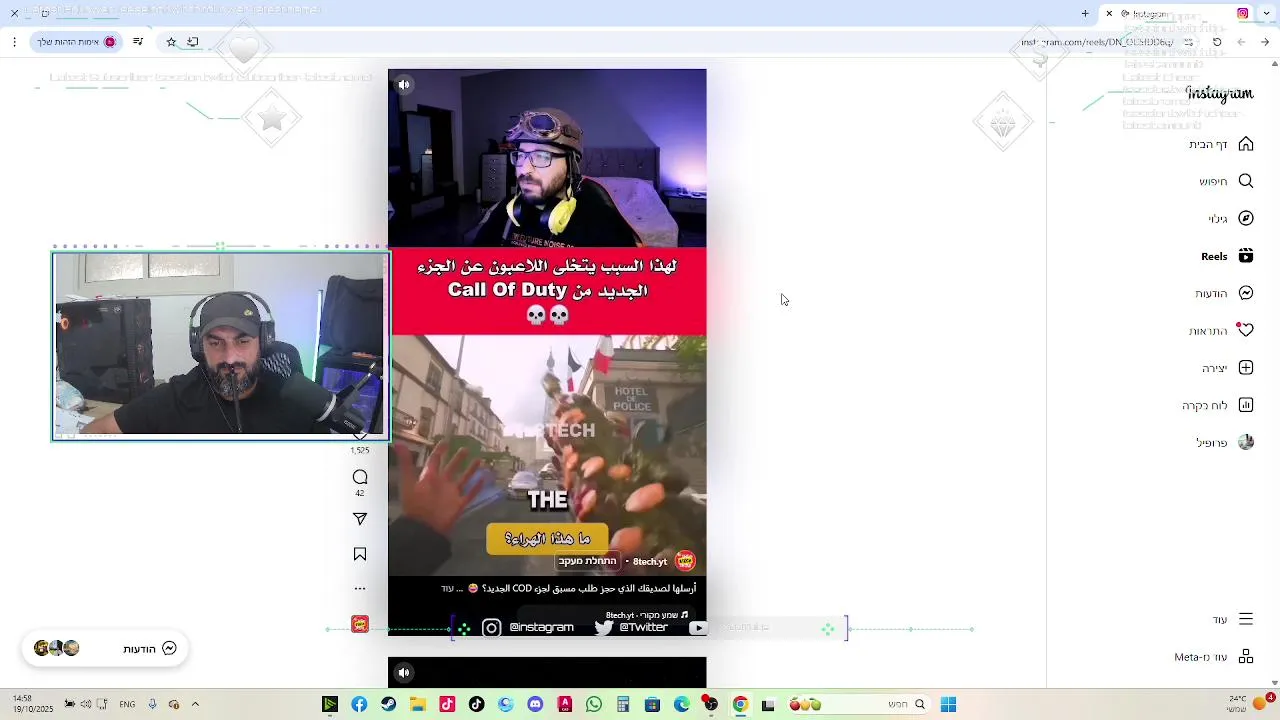
Task: Show hidden system tray icons chevron
Action: (x=195, y=704)
